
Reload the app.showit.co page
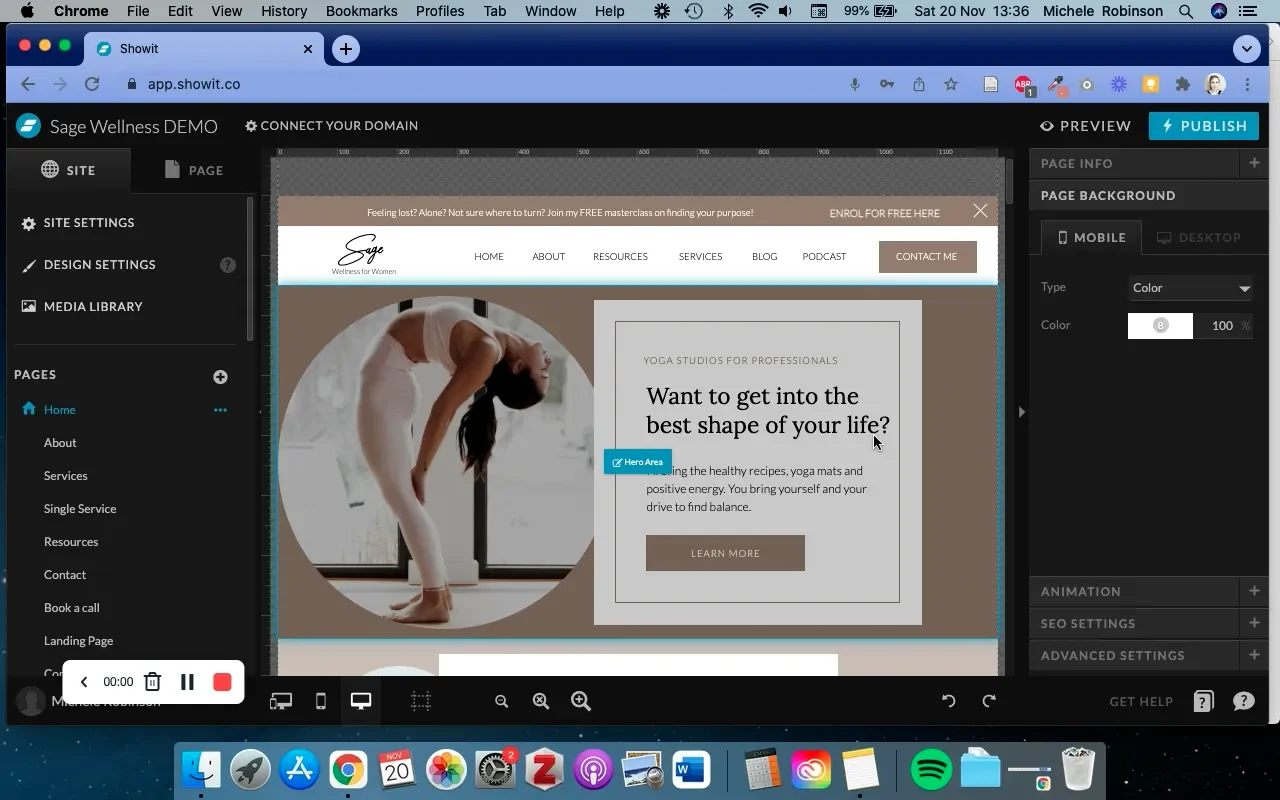click(92, 85)
